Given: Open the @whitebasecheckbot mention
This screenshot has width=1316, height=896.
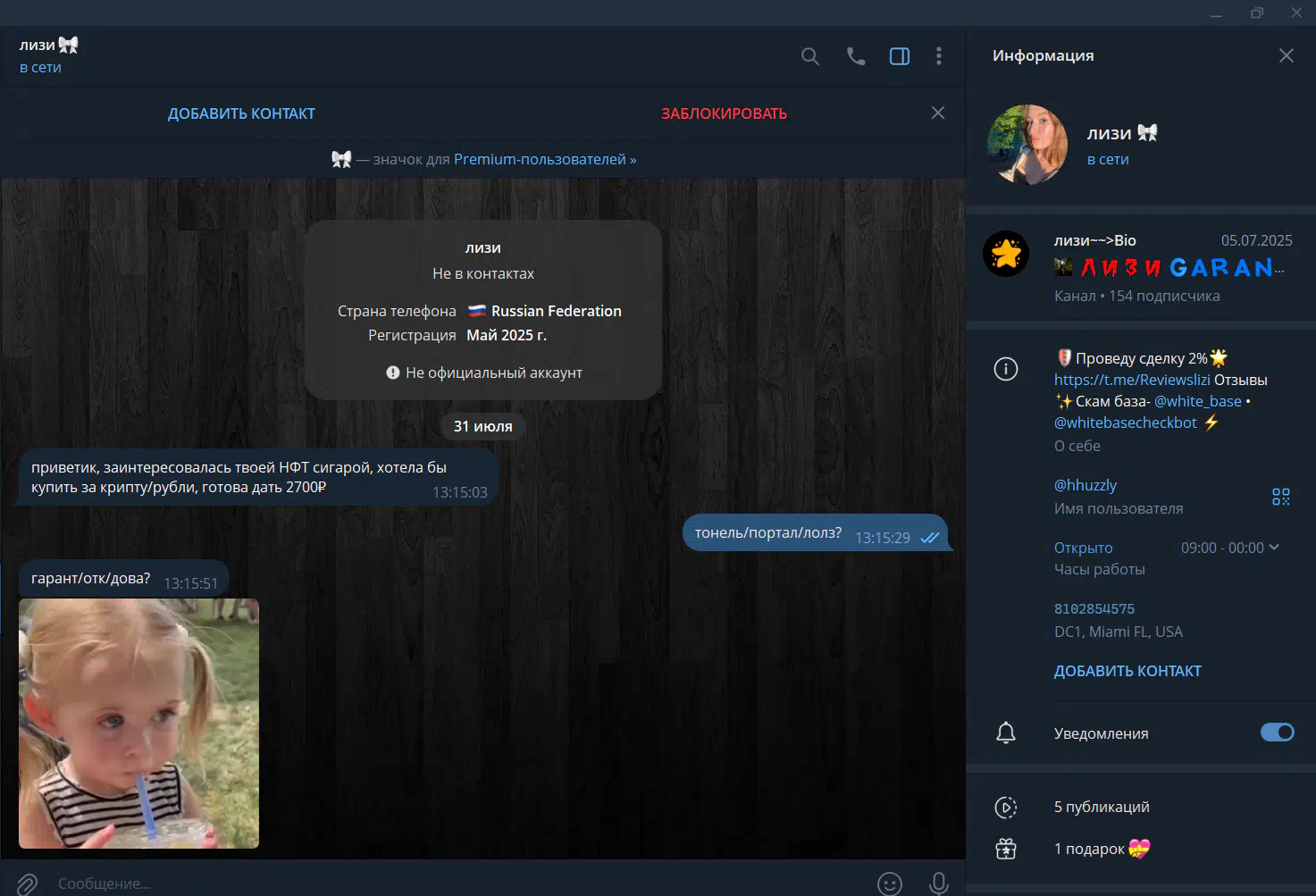Looking at the screenshot, I should coord(1126,423).
